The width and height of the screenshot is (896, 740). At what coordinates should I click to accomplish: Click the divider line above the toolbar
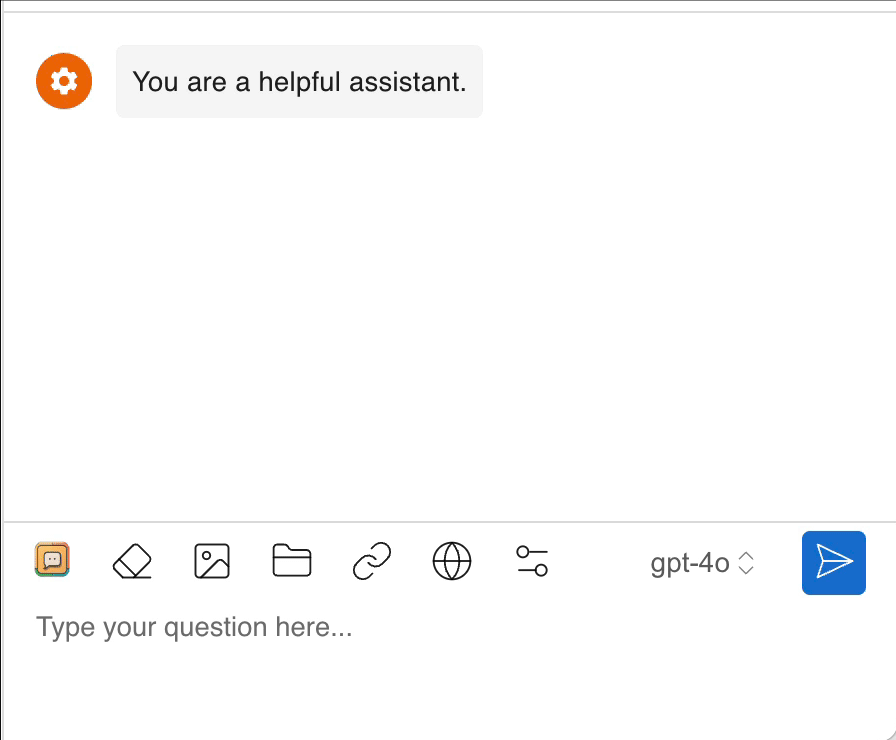click(x=450, y=522)
